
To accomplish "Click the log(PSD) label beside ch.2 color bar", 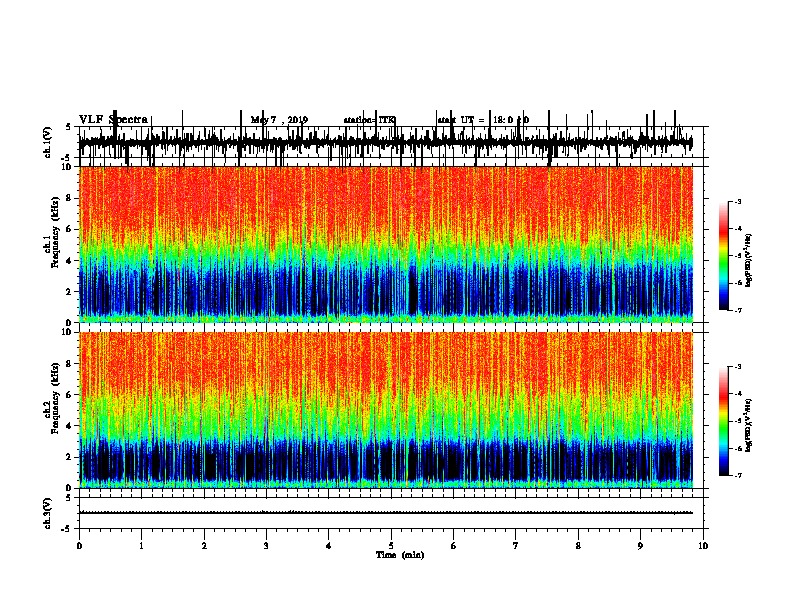I will pyautogui.click(x=749, y=425).
